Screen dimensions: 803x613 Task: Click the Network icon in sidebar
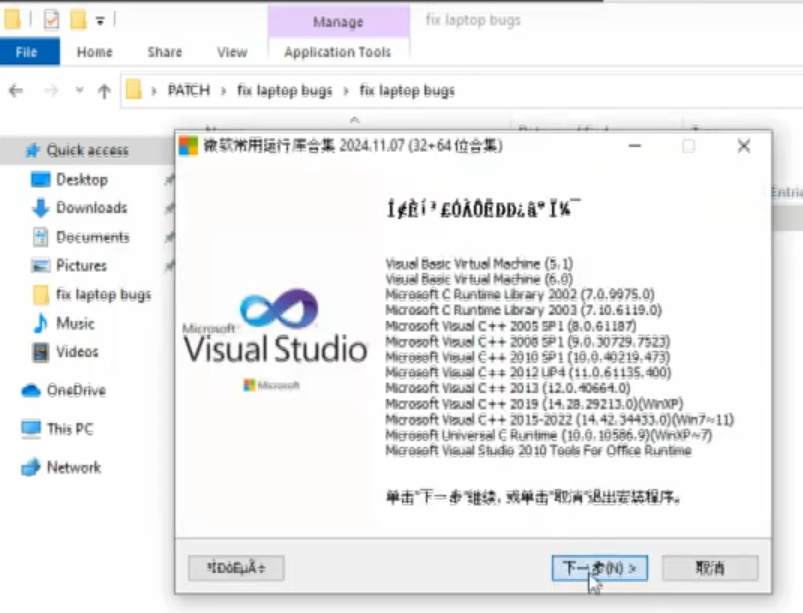pyautogui.click(x=31, y=467)
